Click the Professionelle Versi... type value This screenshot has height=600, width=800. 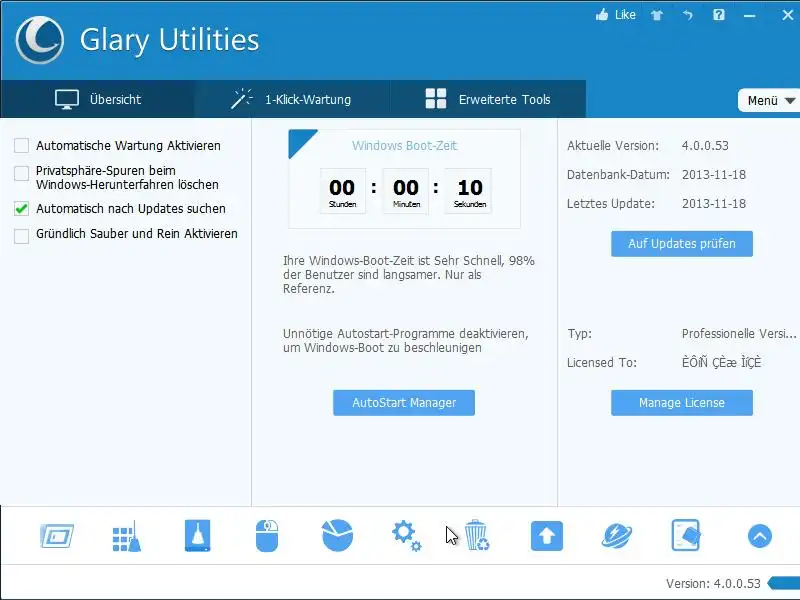739,334
